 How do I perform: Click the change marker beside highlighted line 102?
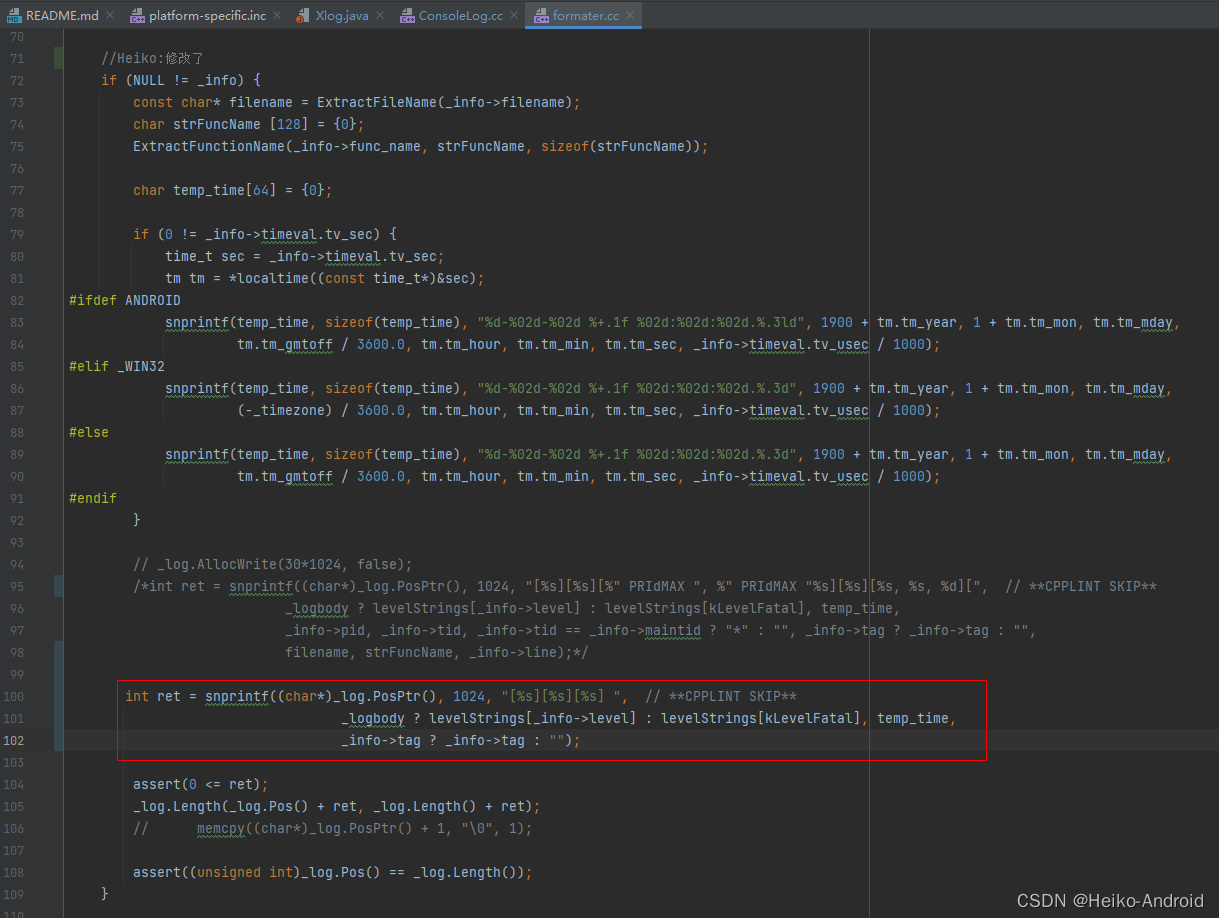point(57,740)
